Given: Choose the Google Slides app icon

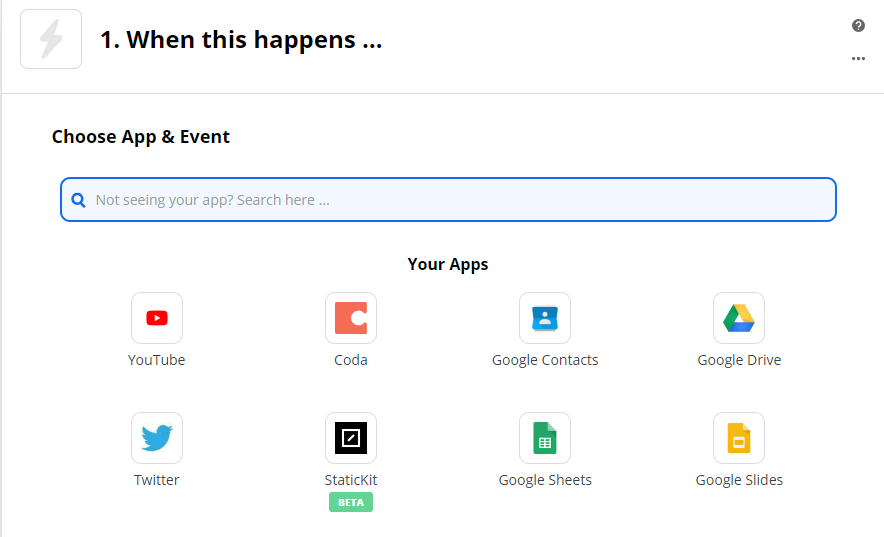Looking at the screenshot, I should click(739, 438).
